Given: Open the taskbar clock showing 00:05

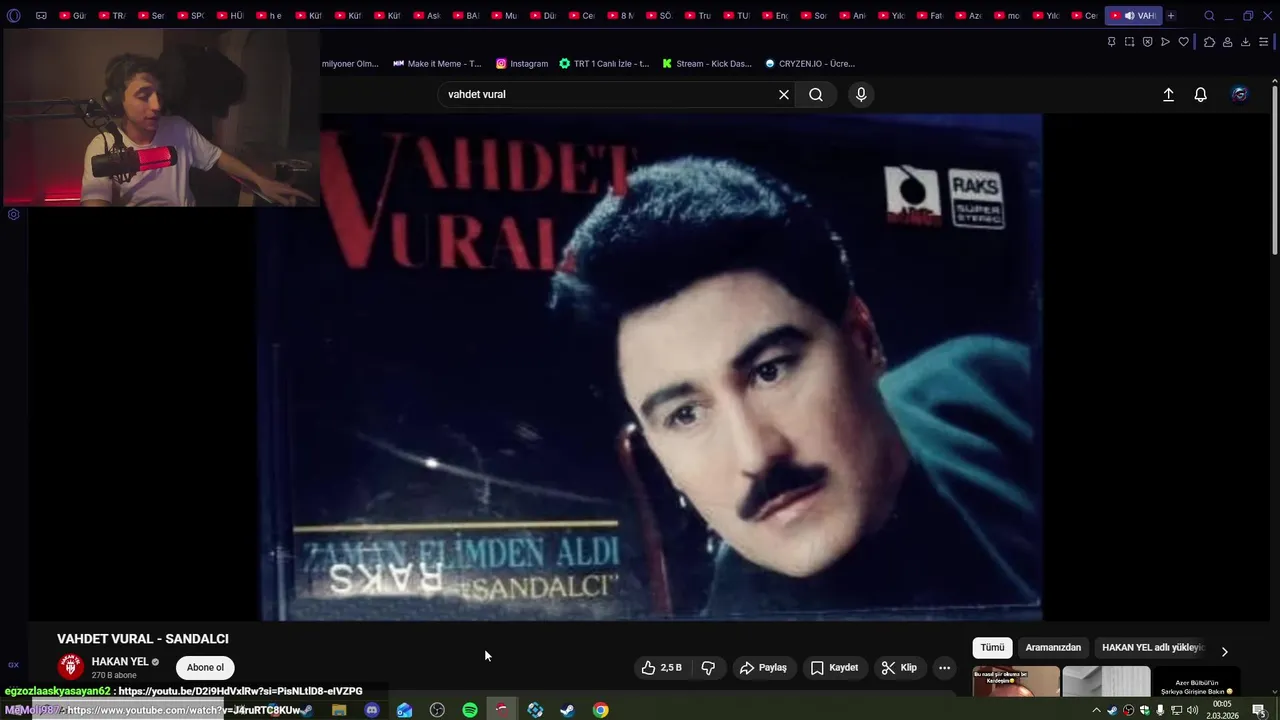Looking at the screenshot, I should click(x=1222, y=710).
